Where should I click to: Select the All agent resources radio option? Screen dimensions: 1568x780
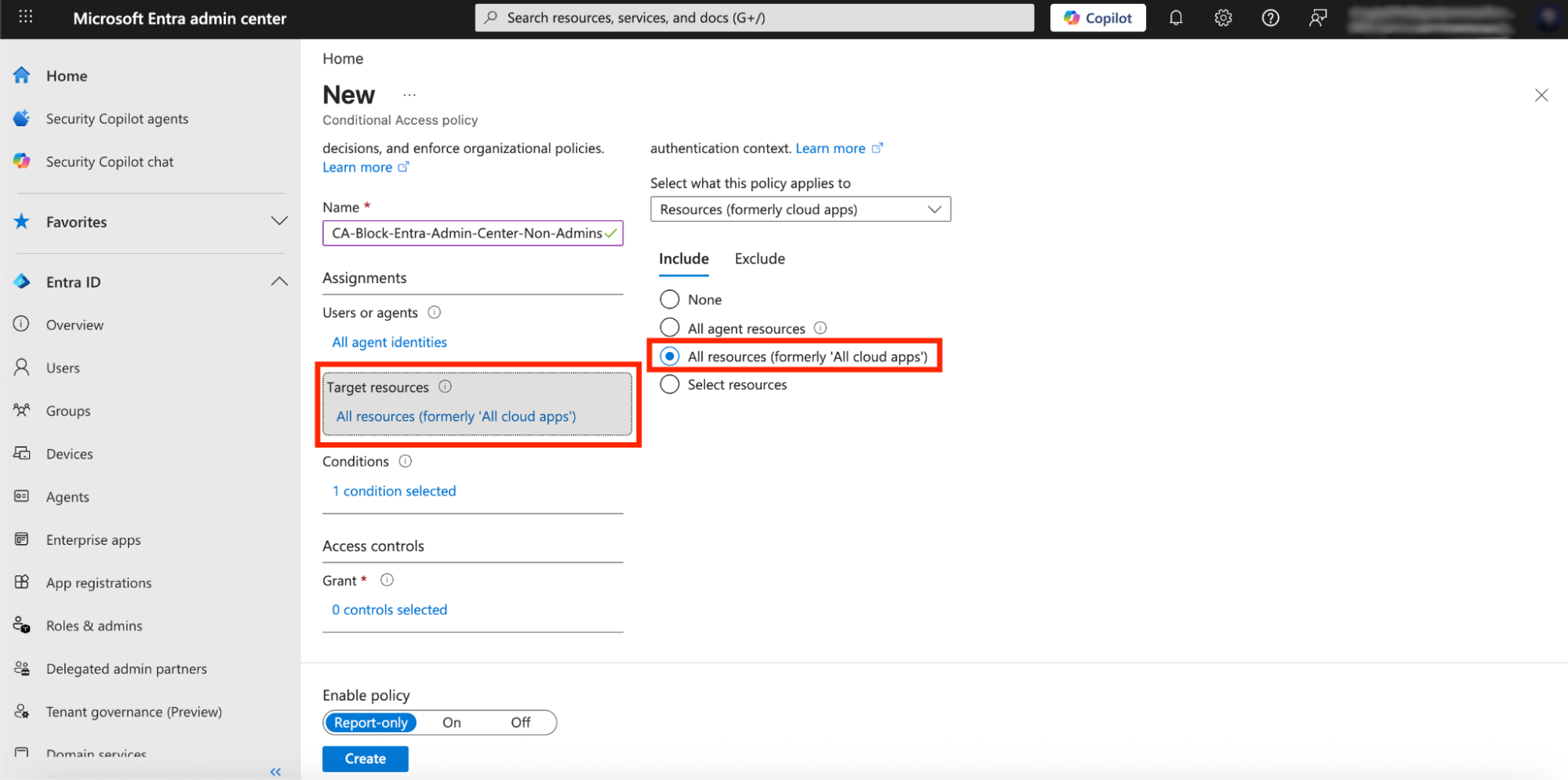[669, 328]
